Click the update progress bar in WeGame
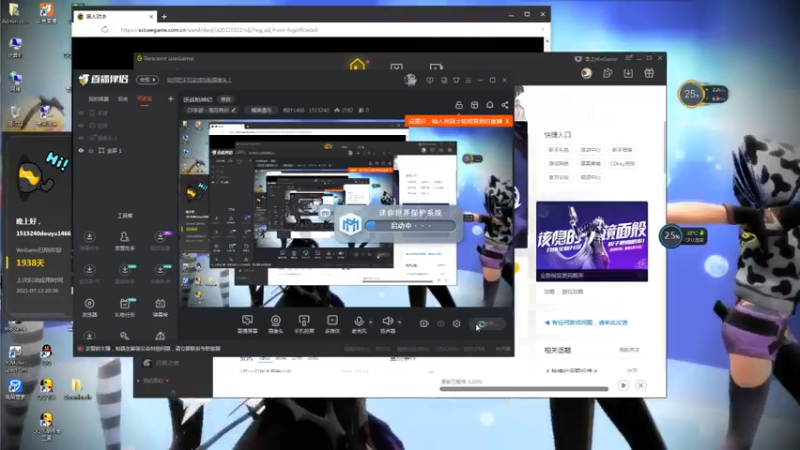800x450 pixels. (524, 389)
